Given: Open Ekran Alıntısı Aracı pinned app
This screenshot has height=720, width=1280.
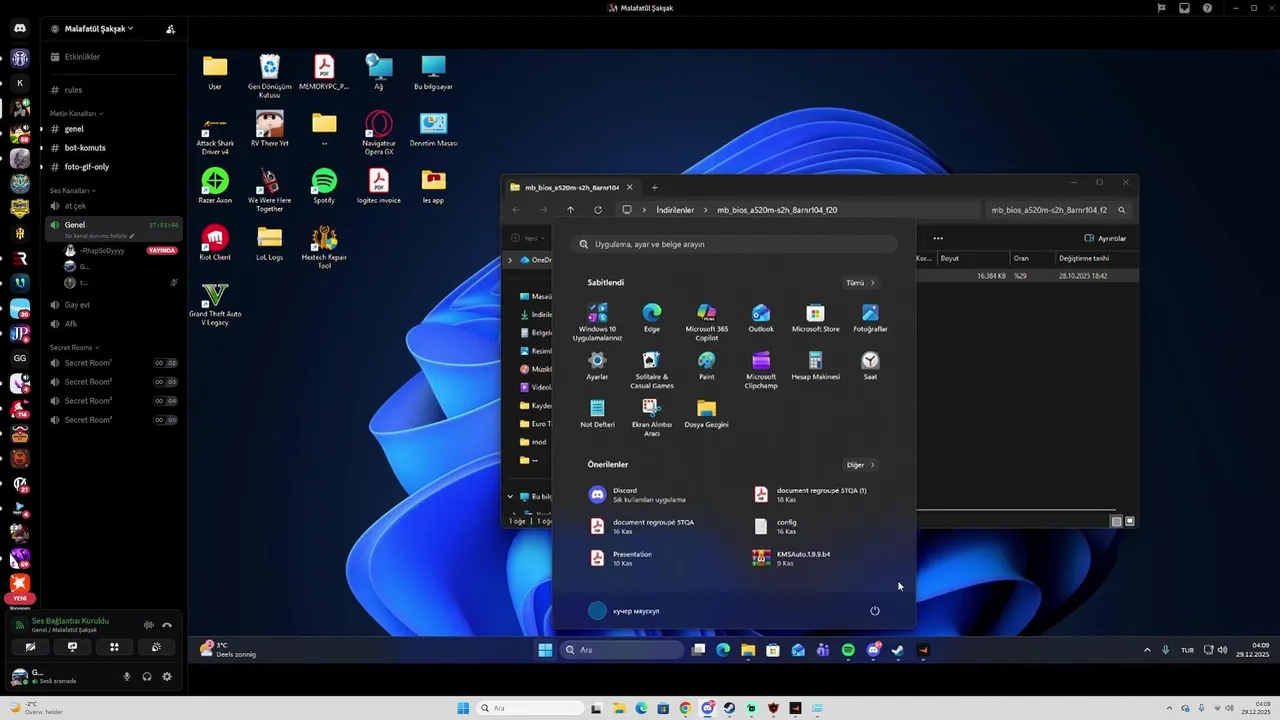Looking at the screenshot, I should pyautogui.click(x=651, y=418).
